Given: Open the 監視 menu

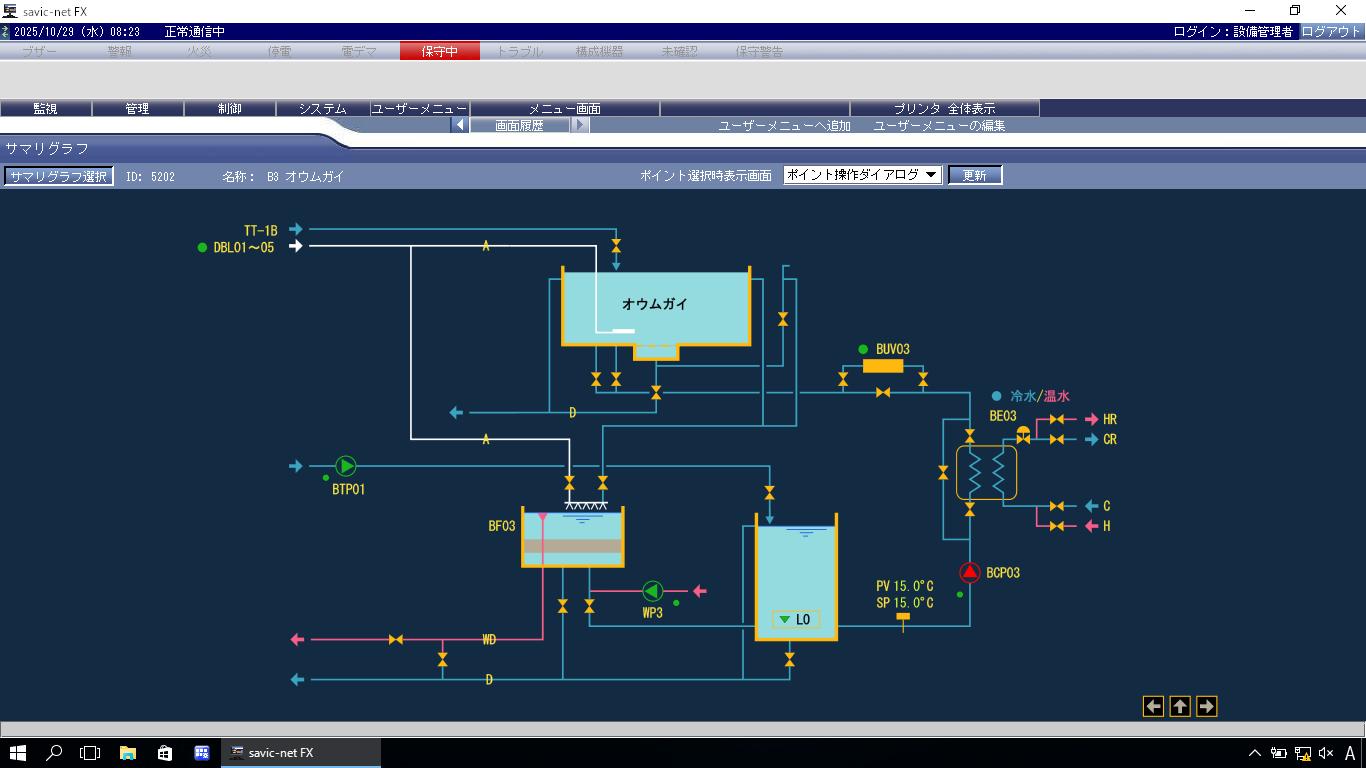Looking at the screenshot, I should 45,109.
